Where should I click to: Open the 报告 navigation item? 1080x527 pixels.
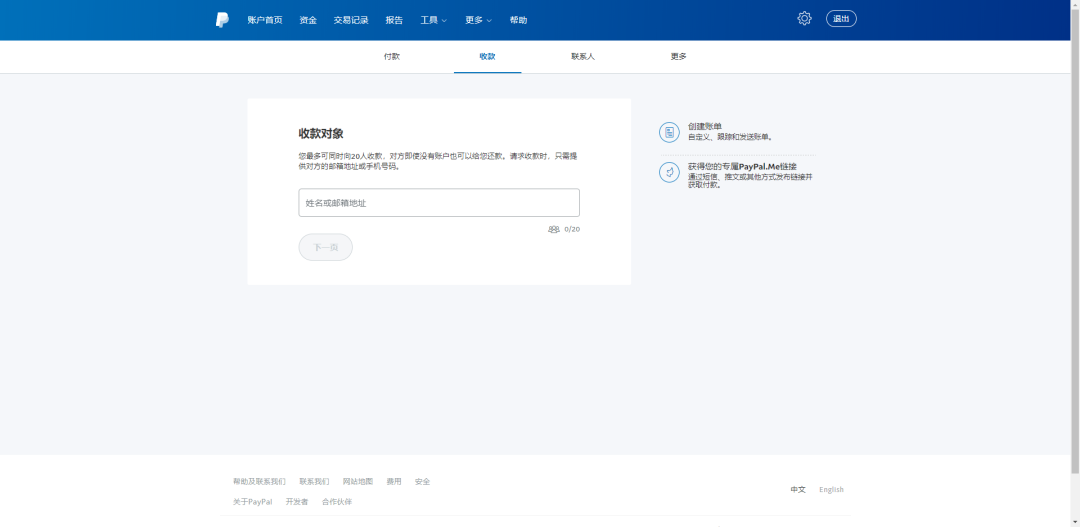395,20
